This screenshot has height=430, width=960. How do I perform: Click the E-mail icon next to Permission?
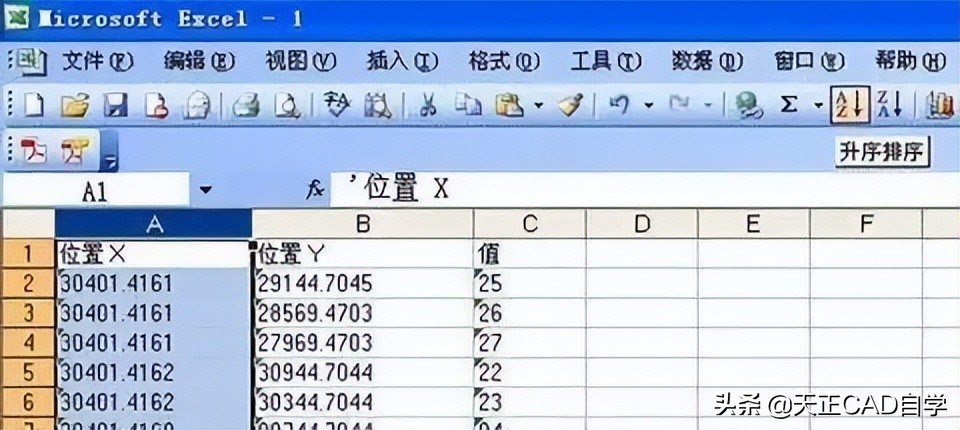197,107
